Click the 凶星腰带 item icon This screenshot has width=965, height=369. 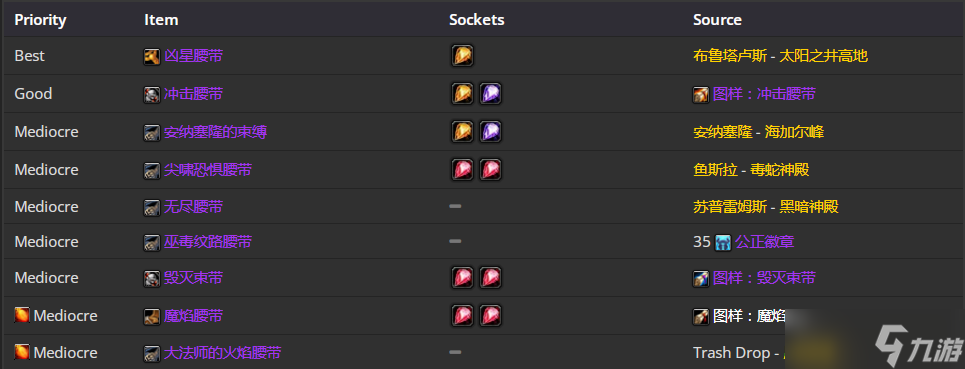coord(152,57)
